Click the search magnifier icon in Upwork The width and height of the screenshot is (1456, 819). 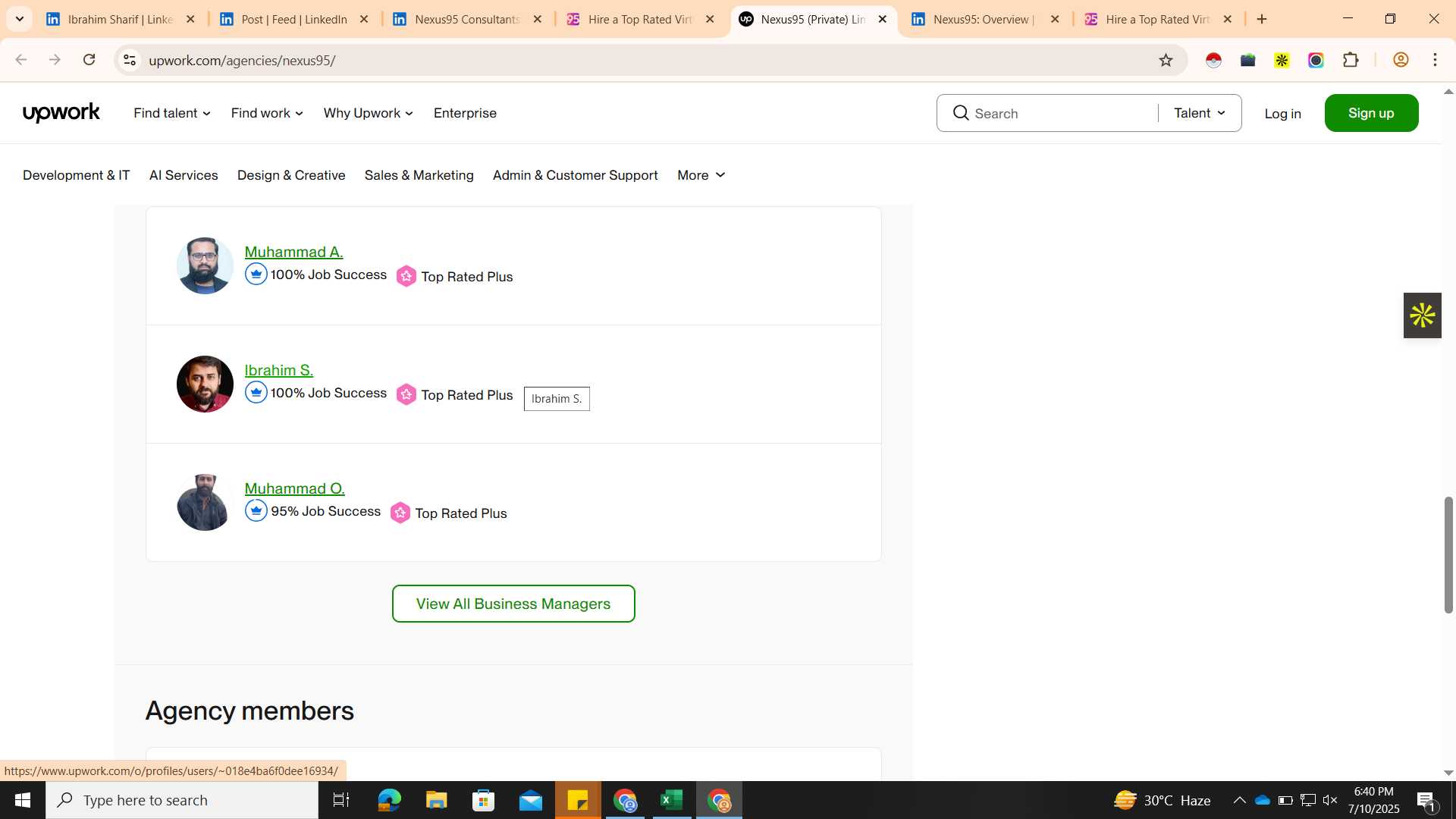point(961,113)
